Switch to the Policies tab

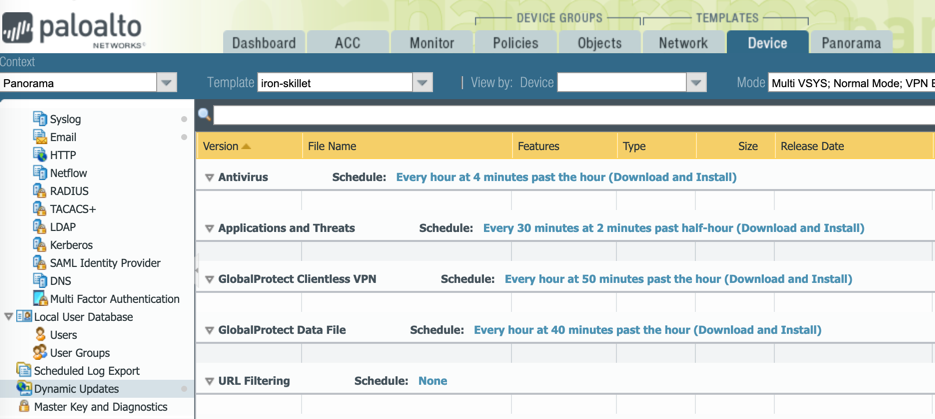515,43
